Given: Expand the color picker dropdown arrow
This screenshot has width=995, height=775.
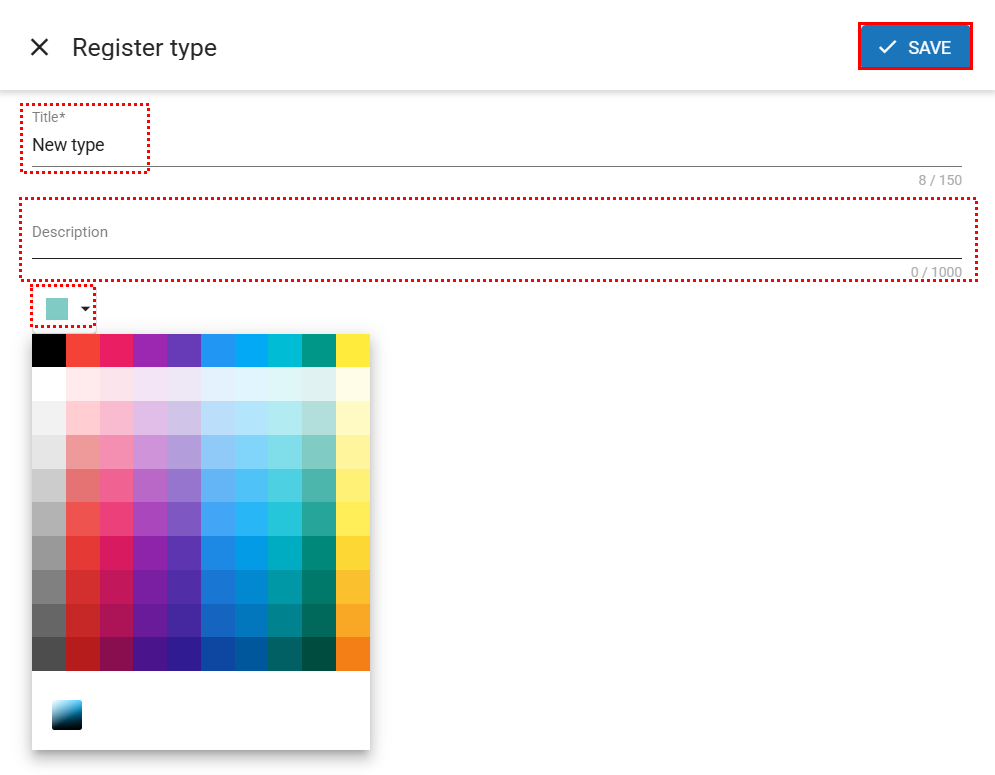Looking at the screenshot, I should [x=86, y=309].
